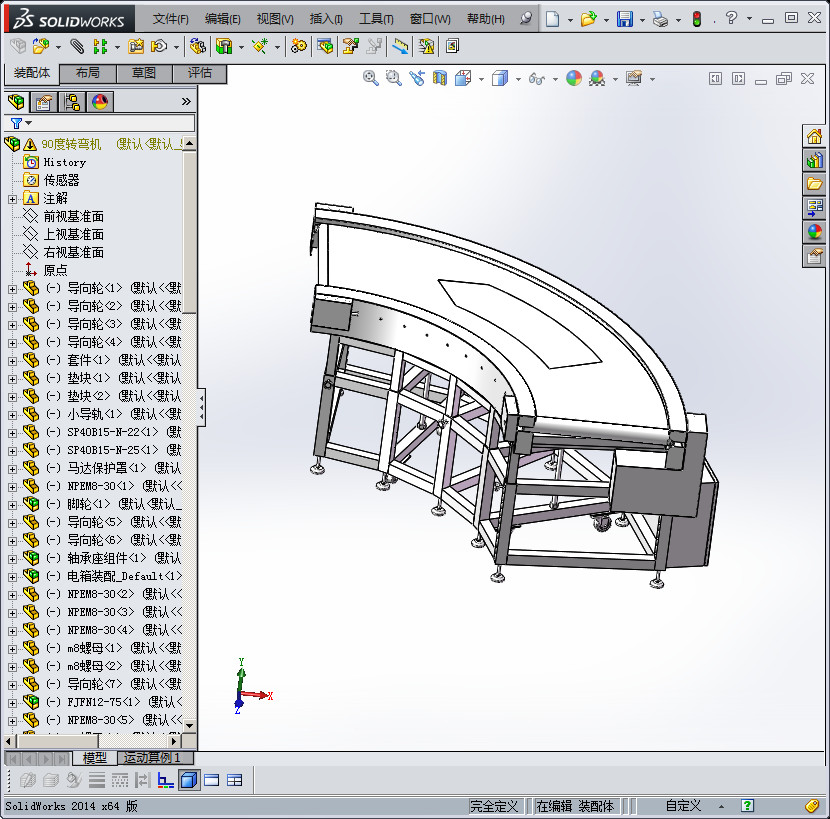
Task: Click the Linear Component Pattern icon
Action: (x=100, y=47)
